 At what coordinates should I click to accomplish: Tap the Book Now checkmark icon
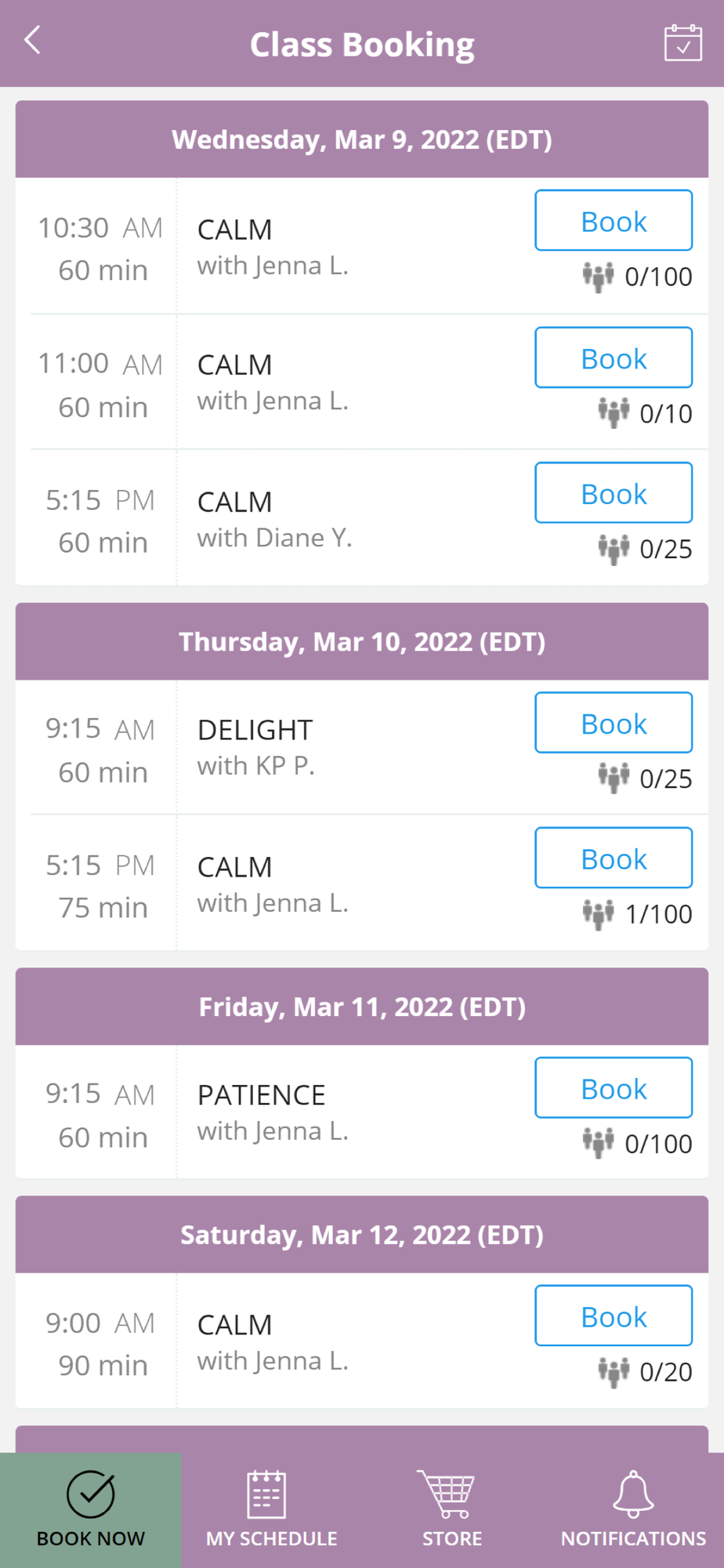[x=91, y=1494]
